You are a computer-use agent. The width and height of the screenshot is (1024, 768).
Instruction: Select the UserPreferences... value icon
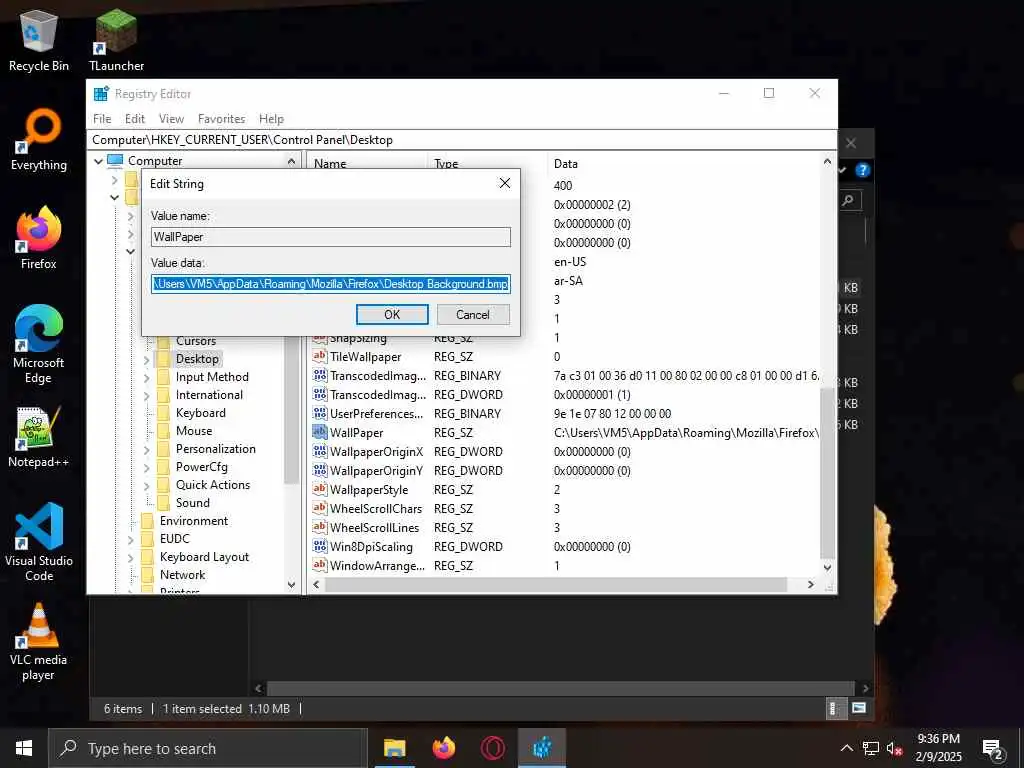[319, 413]
